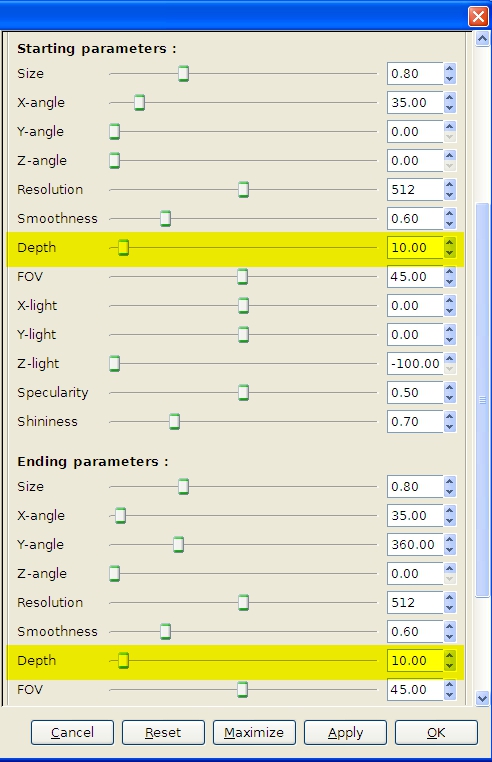This screenshot has width=492, height=762.
Task: Increase starting Shininess using the up arrow
Action: tap(450, 416)
